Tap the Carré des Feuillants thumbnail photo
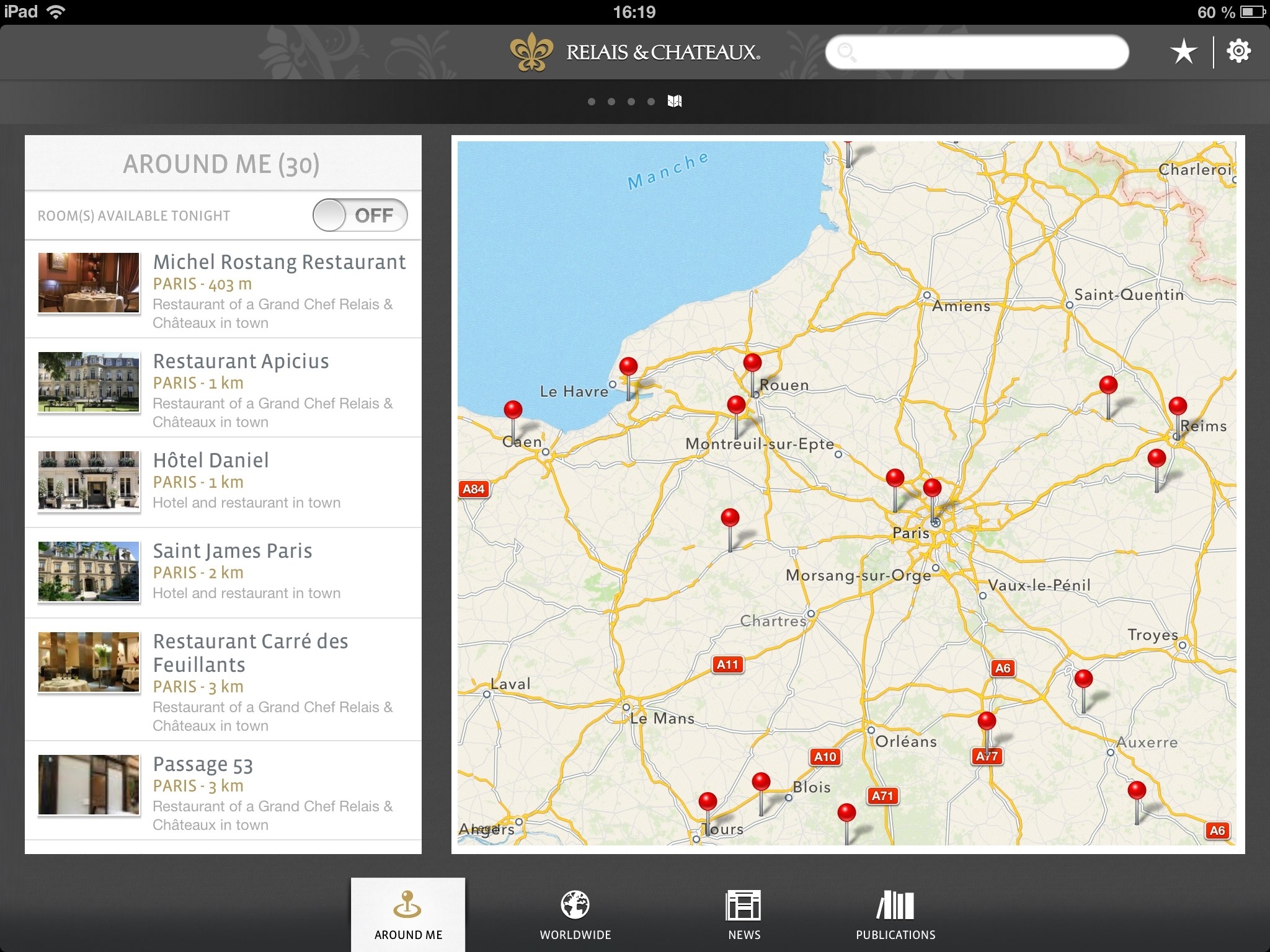 pyautogui.click(x=89, y=662)
